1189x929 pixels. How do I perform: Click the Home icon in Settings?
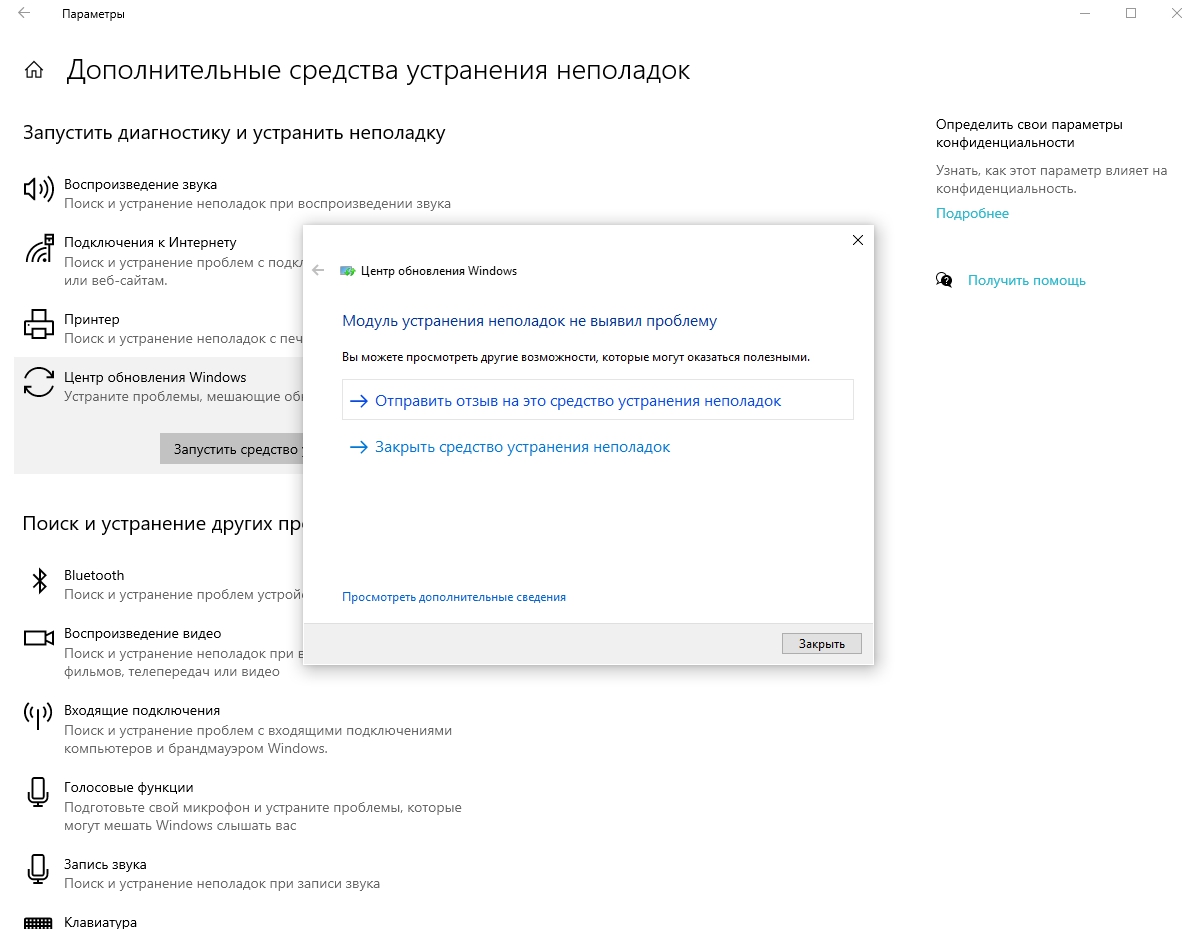point(34,71)
